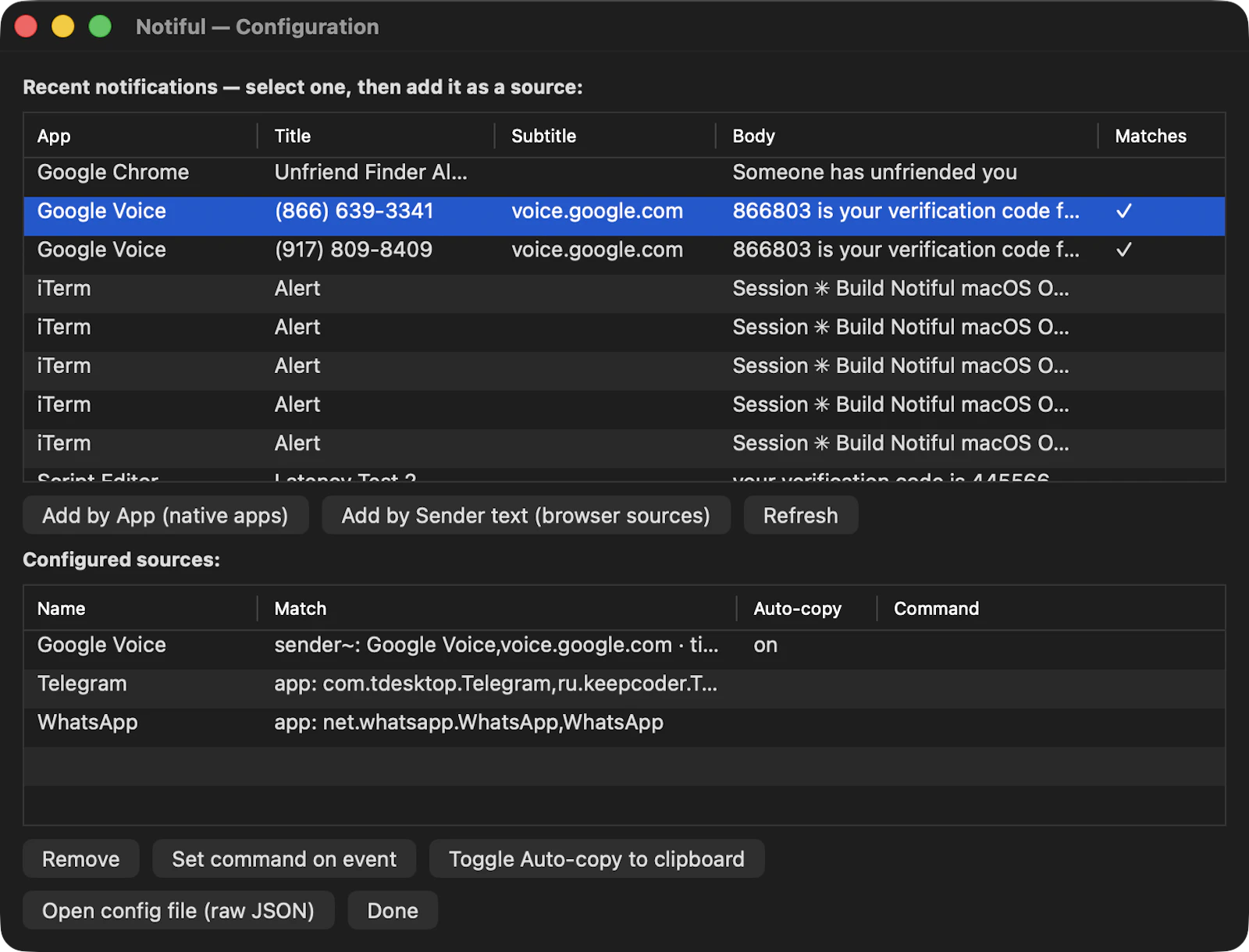Click the match checkmark on the (917) 809-8409 row
The width and height of the screenshot is (1249, 952).
point(1124,250)
